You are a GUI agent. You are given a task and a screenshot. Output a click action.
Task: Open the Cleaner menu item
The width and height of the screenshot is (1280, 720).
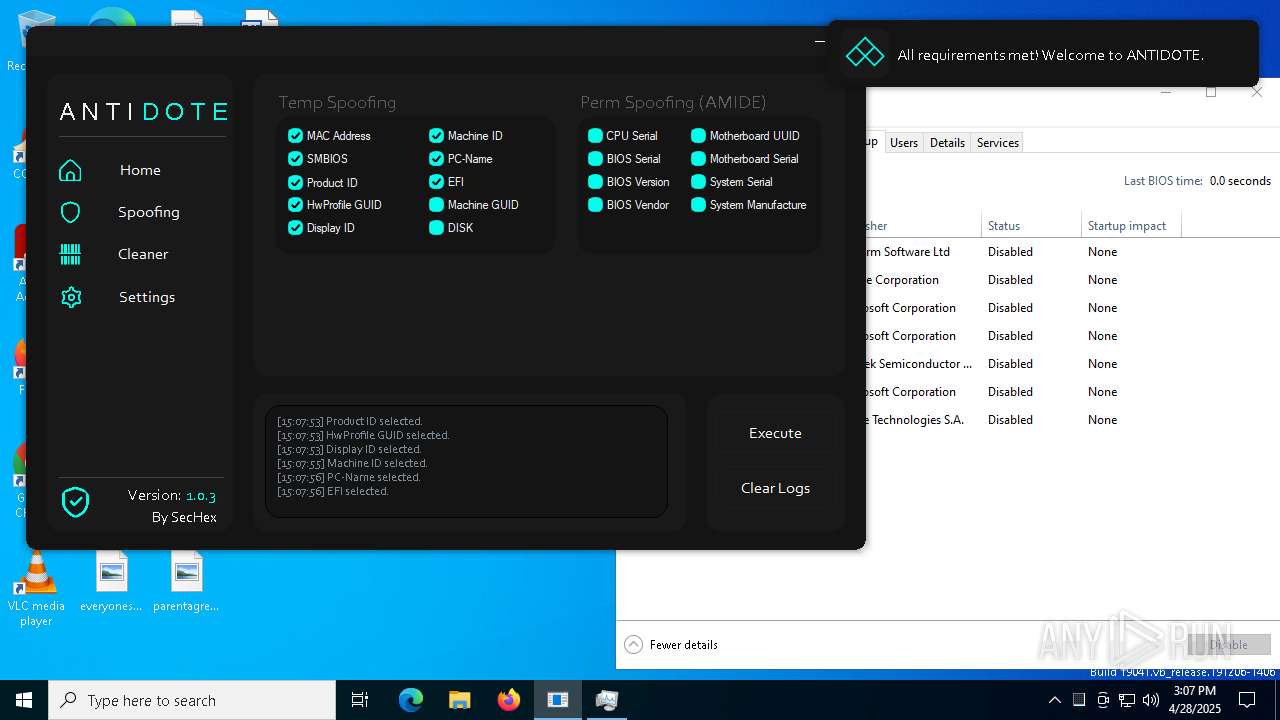point(143,254)
